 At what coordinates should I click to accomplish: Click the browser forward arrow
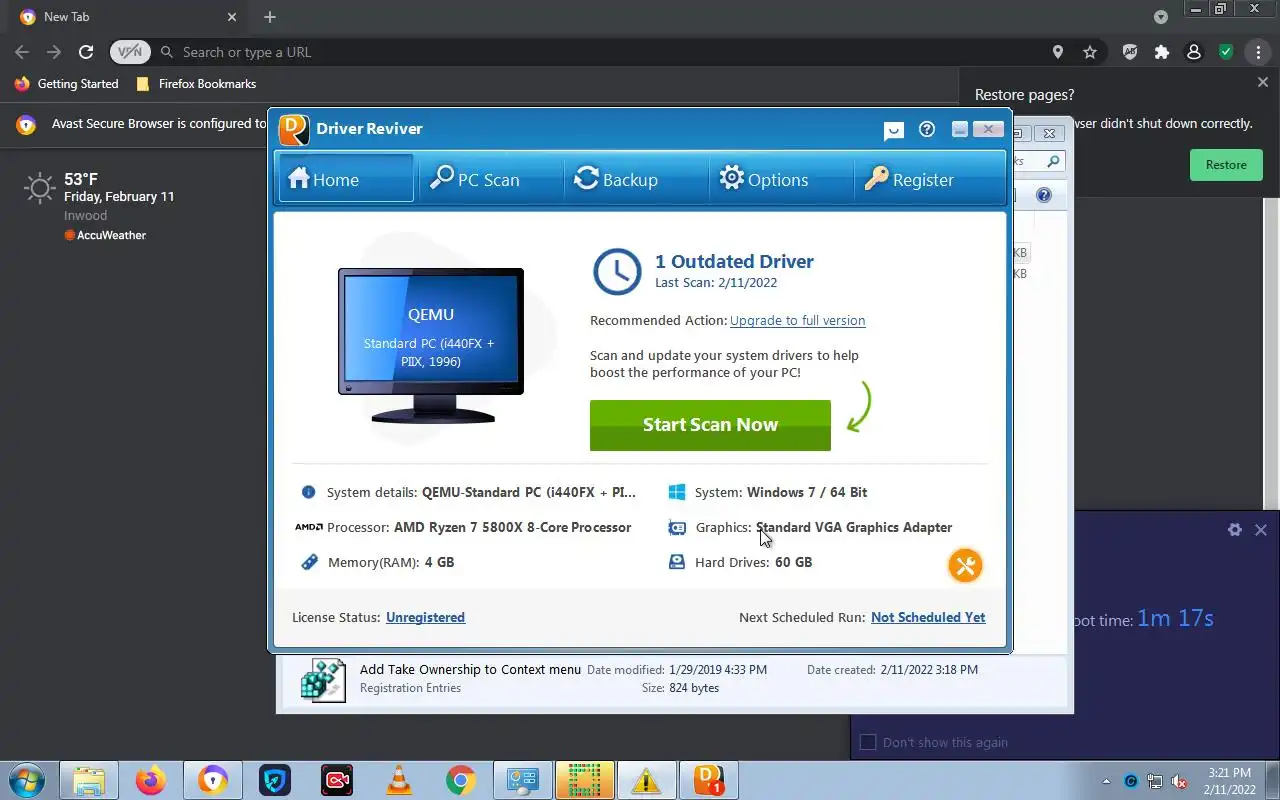(x=54, y=52)
